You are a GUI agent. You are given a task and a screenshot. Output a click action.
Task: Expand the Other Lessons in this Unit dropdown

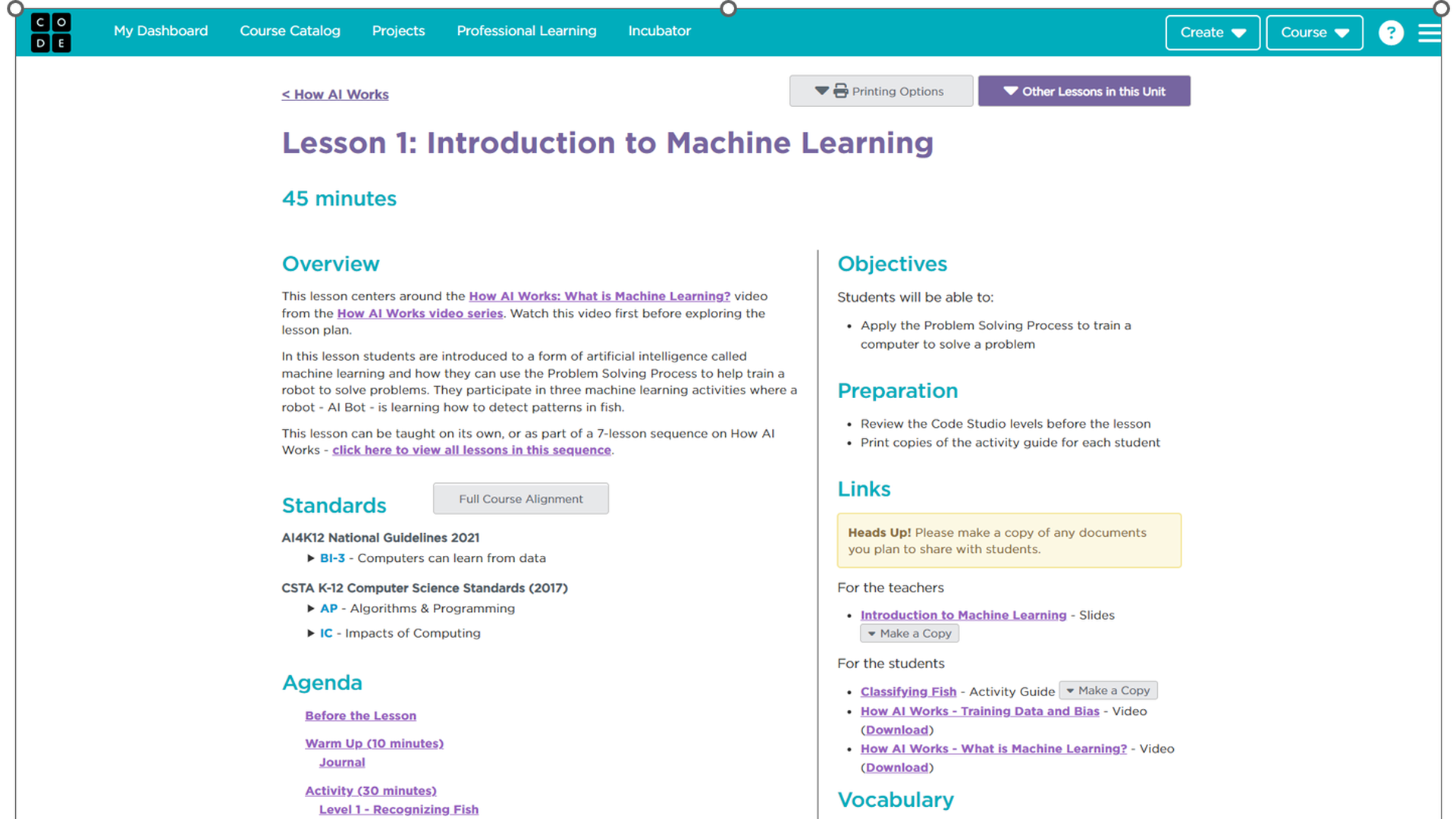(x=1084, y=90)
